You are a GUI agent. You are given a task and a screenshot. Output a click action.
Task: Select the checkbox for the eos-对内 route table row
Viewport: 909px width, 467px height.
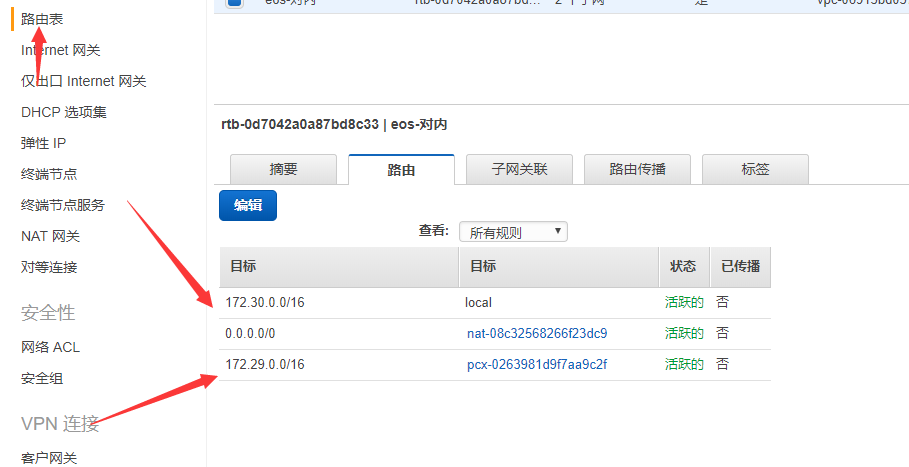point(234,3)
